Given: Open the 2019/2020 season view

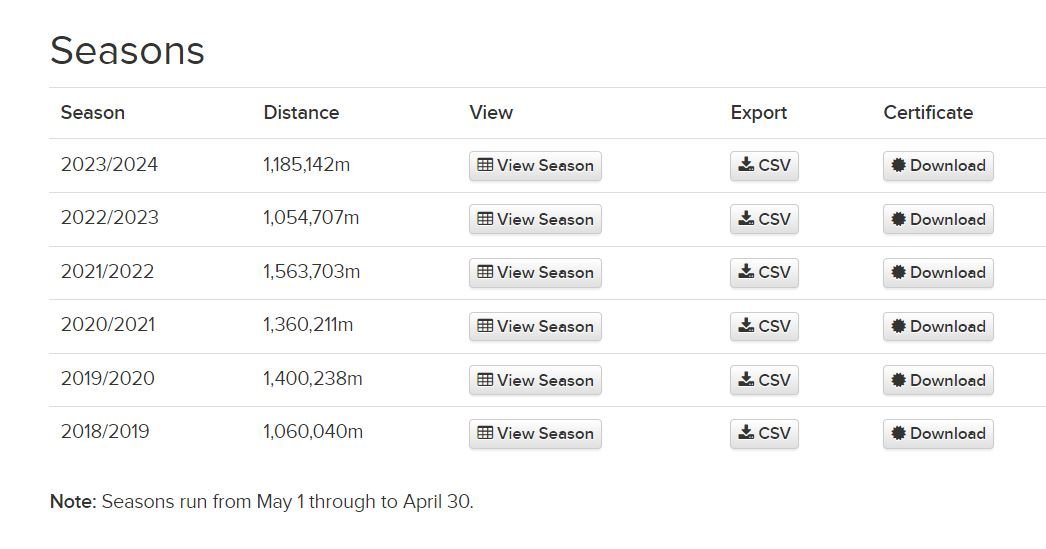Looking at the screenshot, I should (535, 381).
